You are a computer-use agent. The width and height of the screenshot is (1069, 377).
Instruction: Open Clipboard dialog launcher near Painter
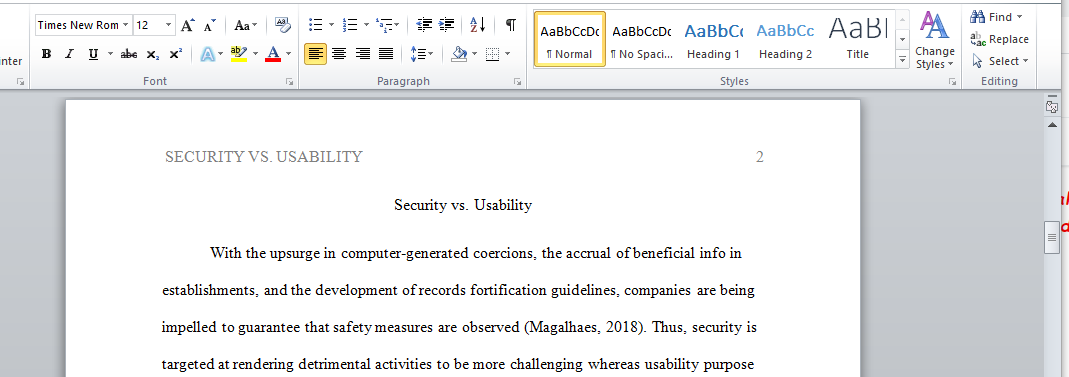20,81
